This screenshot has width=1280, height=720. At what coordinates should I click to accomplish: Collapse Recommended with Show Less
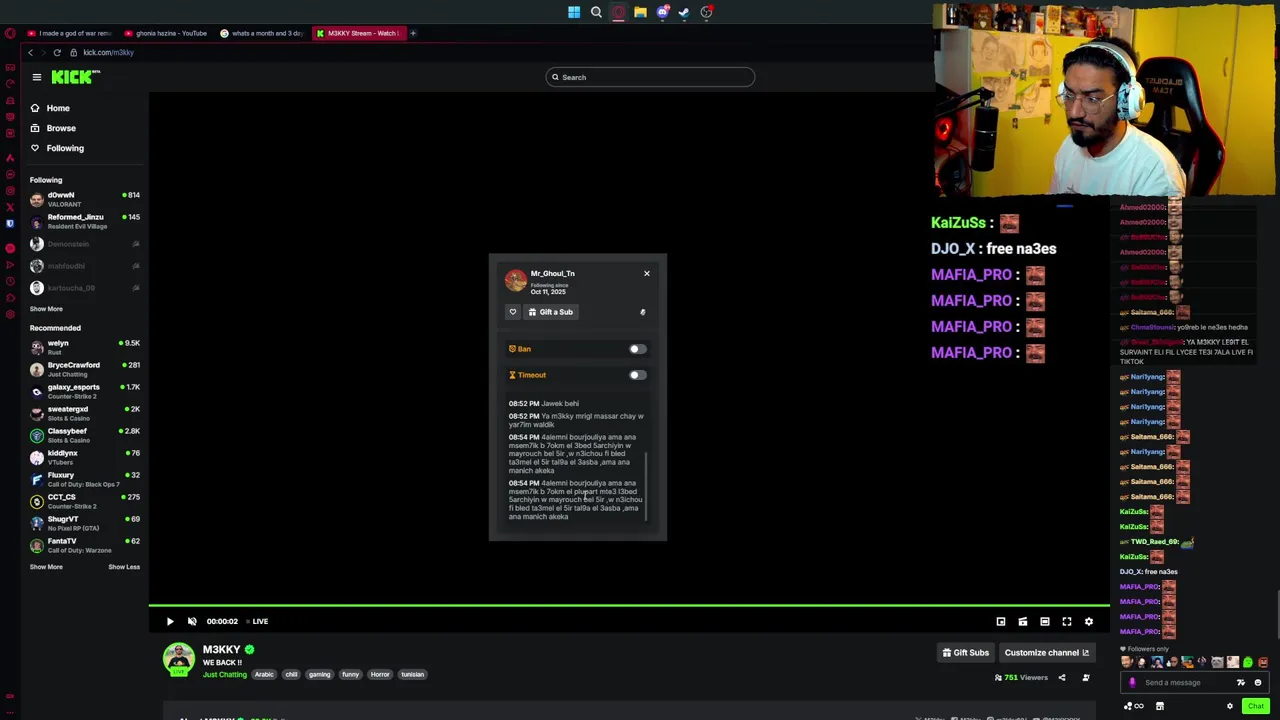pos(124,567)
